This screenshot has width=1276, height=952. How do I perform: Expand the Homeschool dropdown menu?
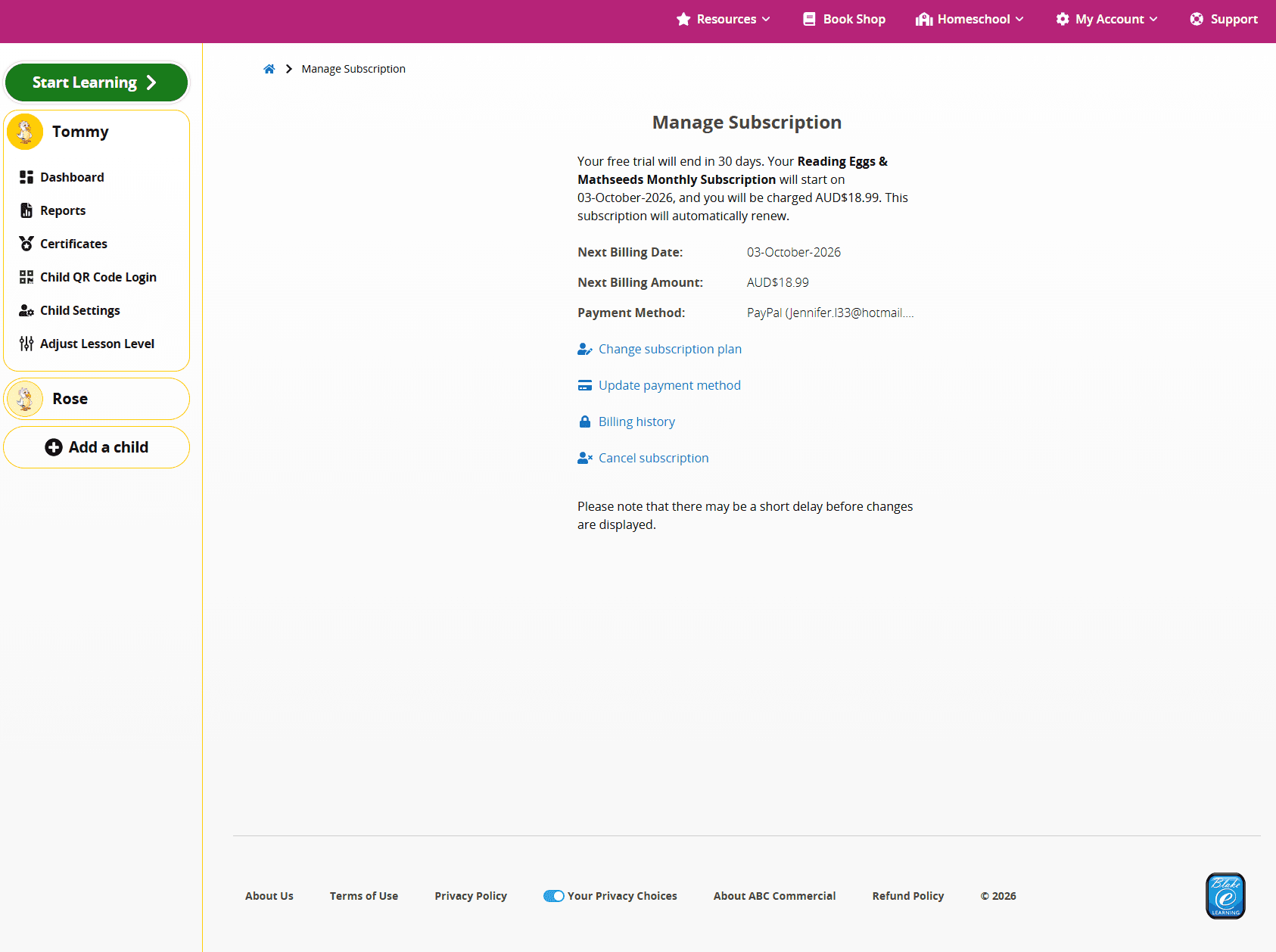[x=969, y=19]
